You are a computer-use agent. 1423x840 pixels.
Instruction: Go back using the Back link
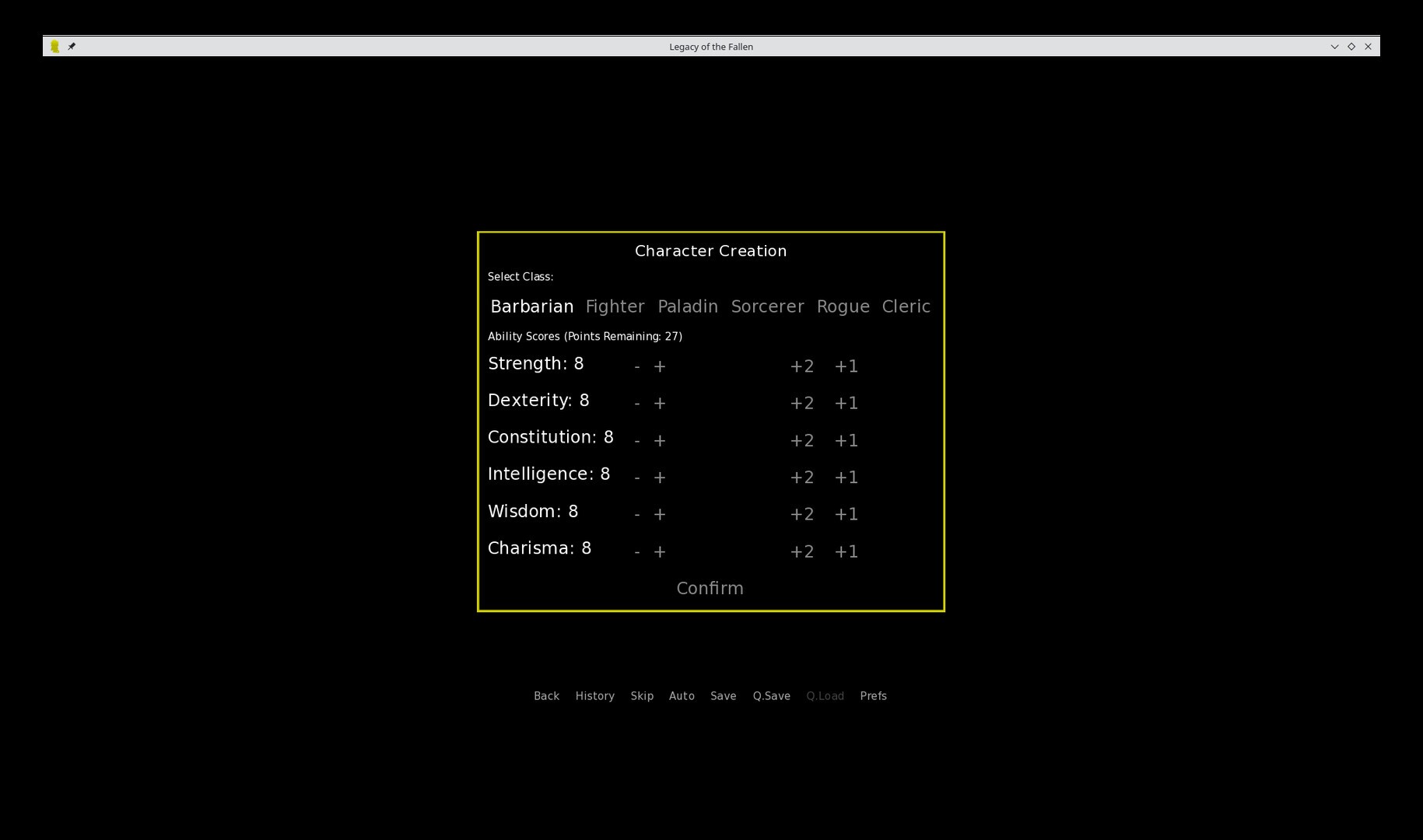click(x=546, y=695)
